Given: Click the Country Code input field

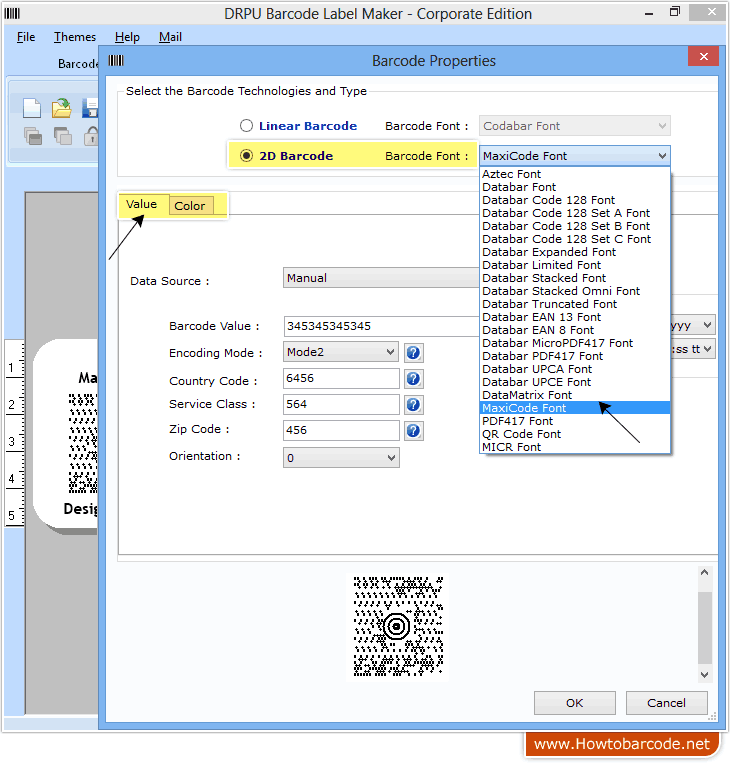Looking at the screenshot, I should click(341, 379).
